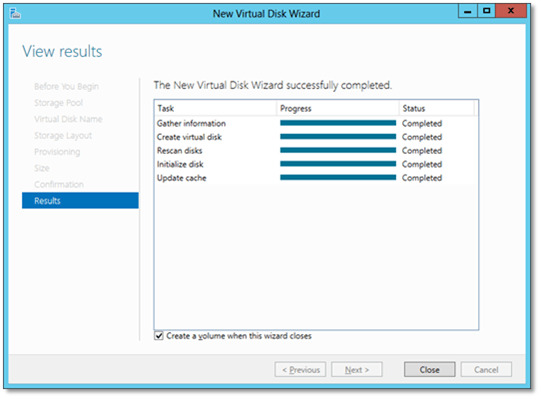Click the Next button
Viewport: 540px width, 398px height.
[357, 369]
